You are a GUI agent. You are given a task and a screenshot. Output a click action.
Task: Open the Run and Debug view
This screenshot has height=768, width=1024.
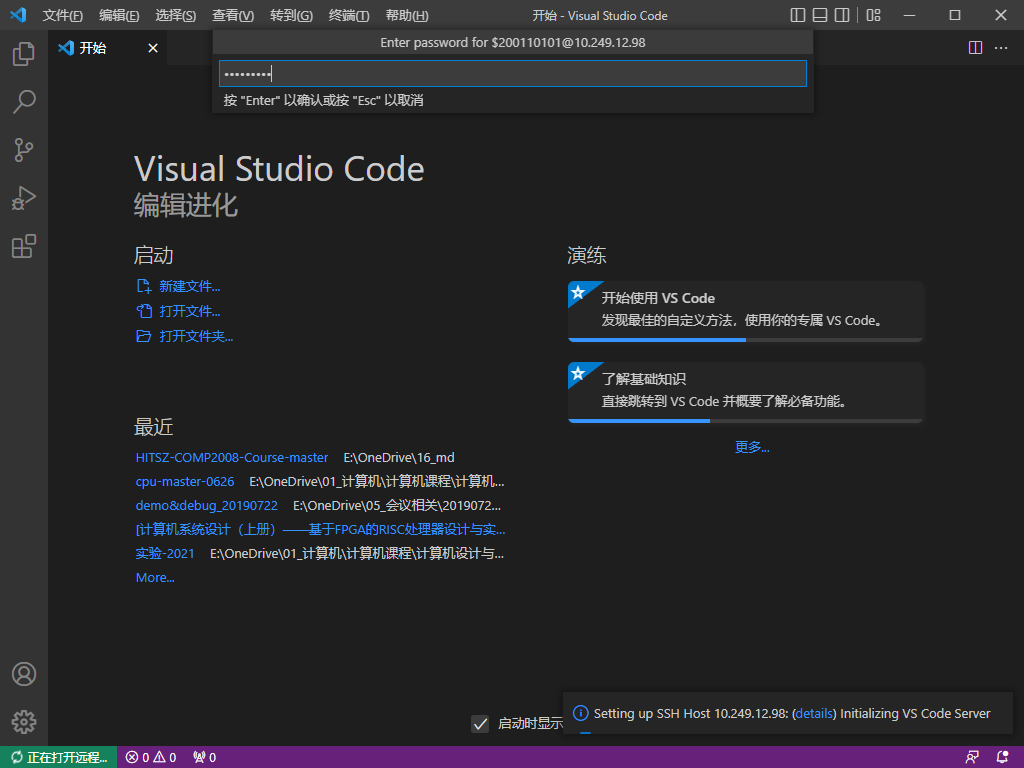24,198
